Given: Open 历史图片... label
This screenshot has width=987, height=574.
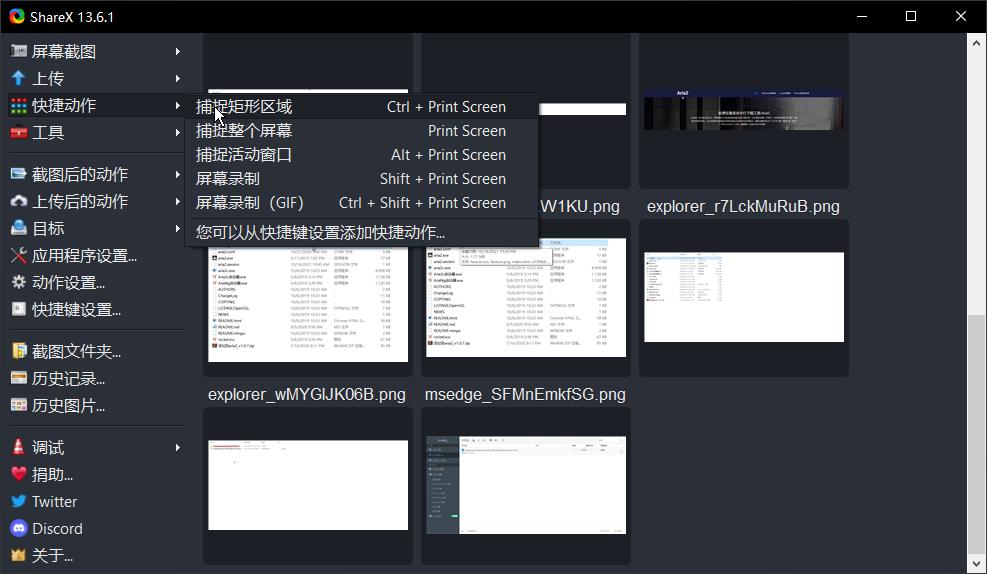Looking at the screenshot, I should 69,405.
